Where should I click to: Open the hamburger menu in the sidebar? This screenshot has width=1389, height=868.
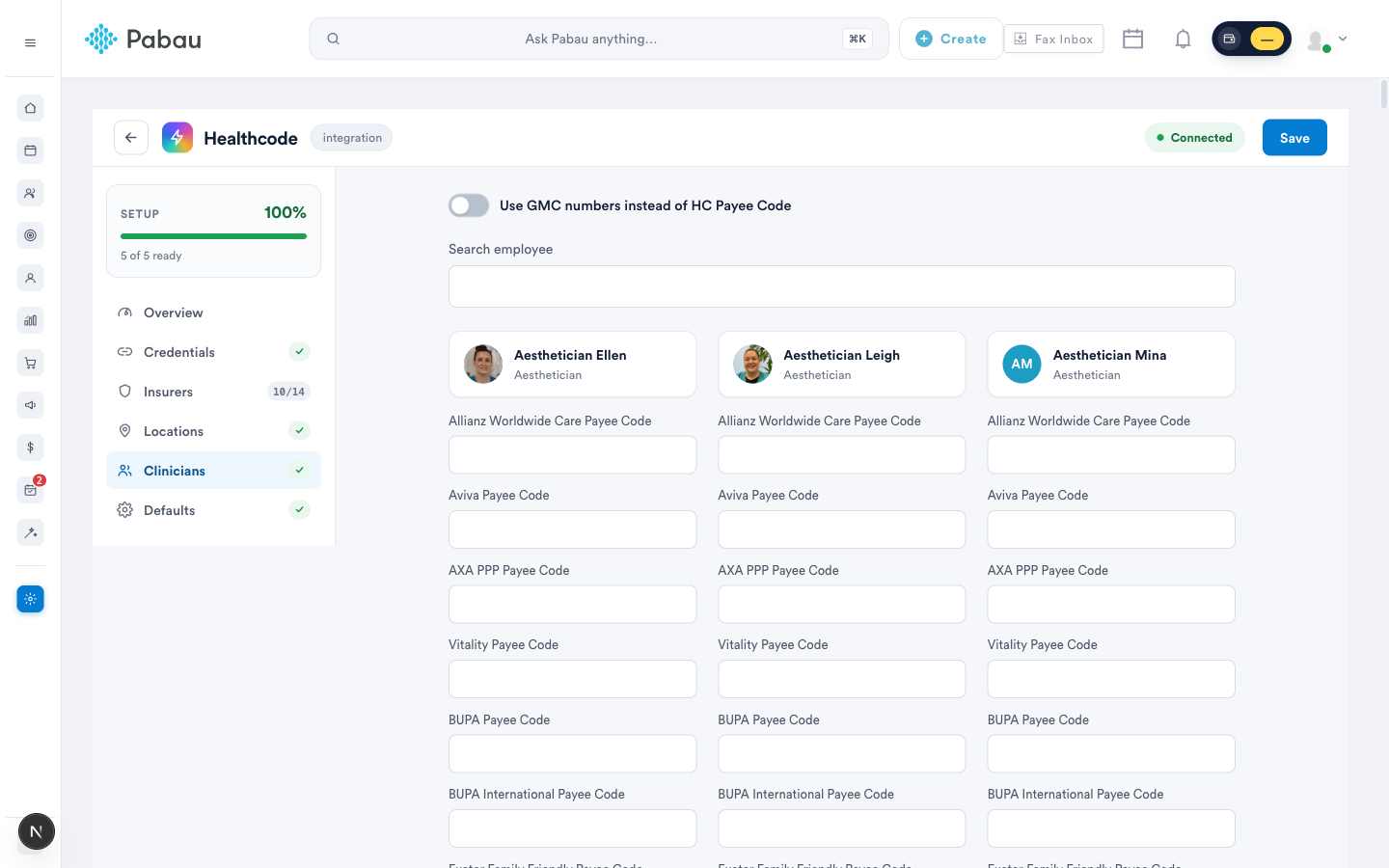coord(30,42)
